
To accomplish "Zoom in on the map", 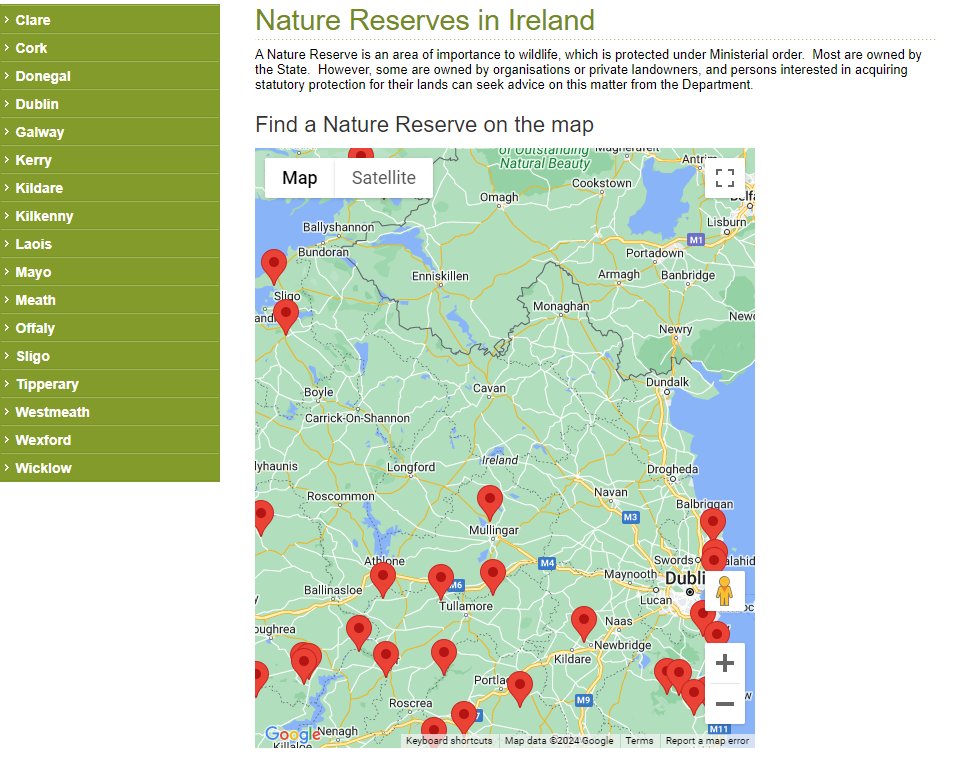I will [724, 663].
